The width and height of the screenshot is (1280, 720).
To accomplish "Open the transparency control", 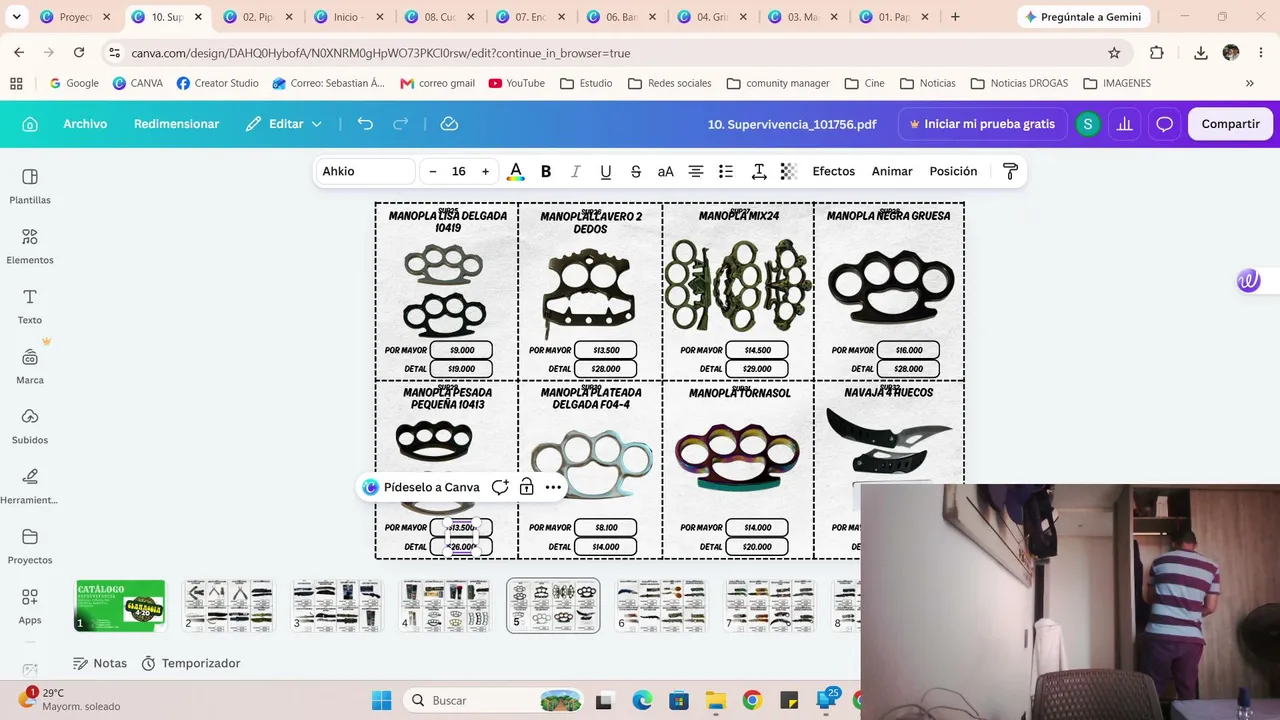I will coord(789,172).
